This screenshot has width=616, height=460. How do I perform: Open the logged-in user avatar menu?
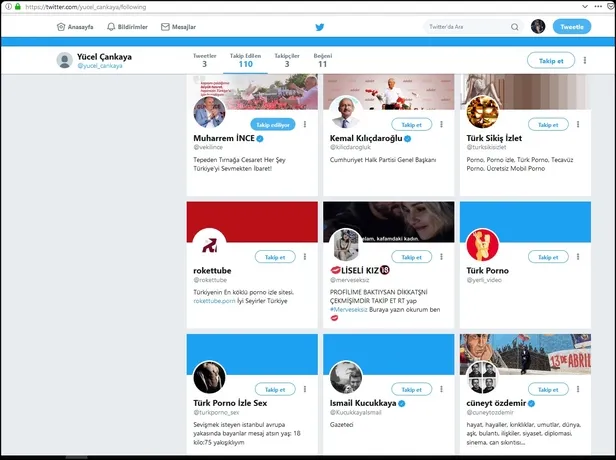538,26
